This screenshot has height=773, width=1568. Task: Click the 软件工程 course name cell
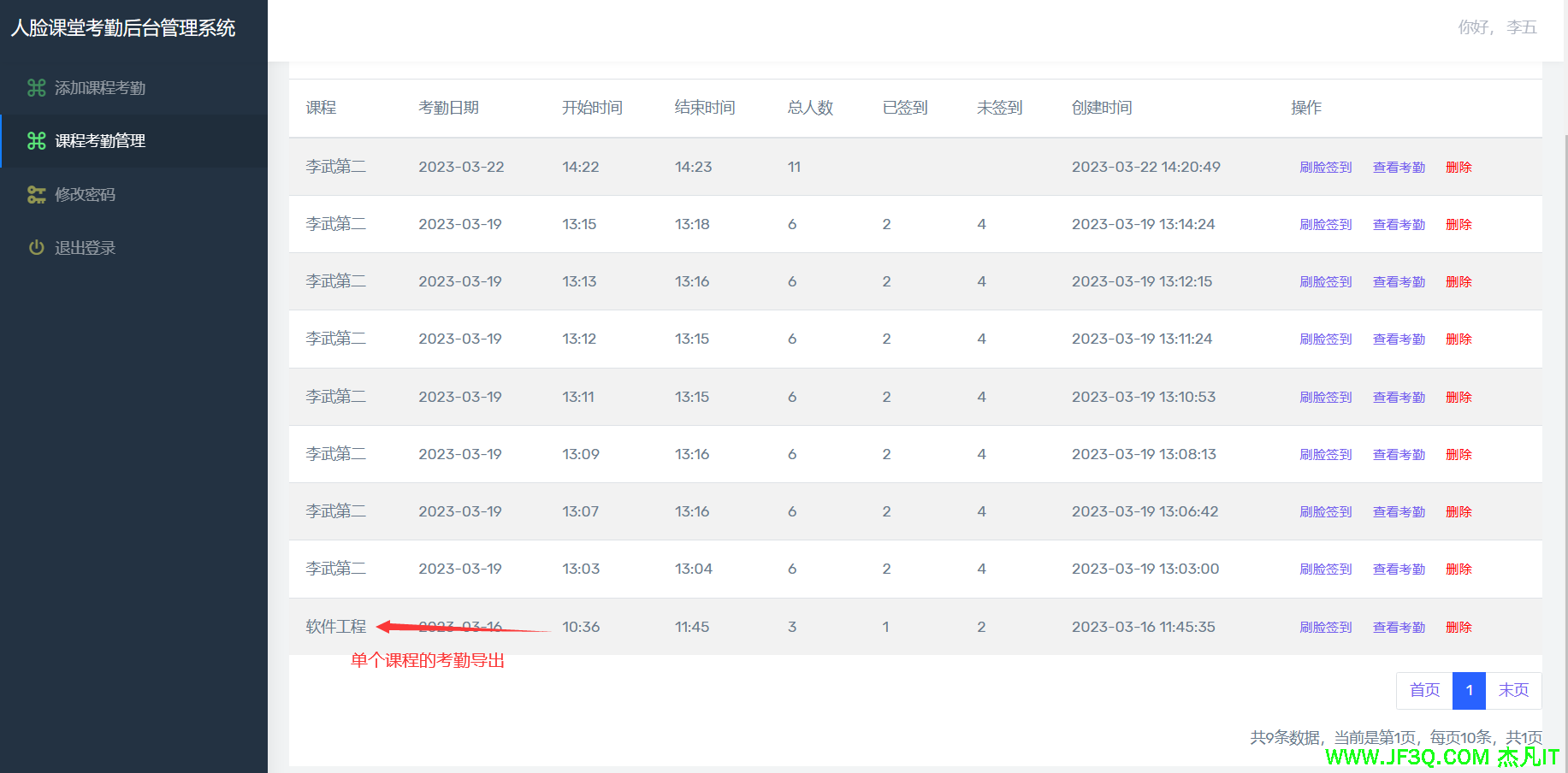click(335, 627)
